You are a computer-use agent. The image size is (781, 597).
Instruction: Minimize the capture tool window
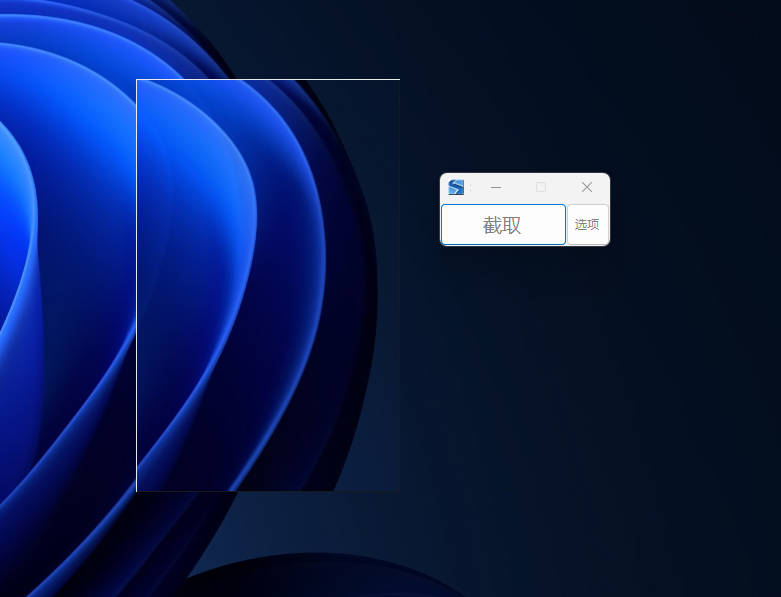[496, 187]
